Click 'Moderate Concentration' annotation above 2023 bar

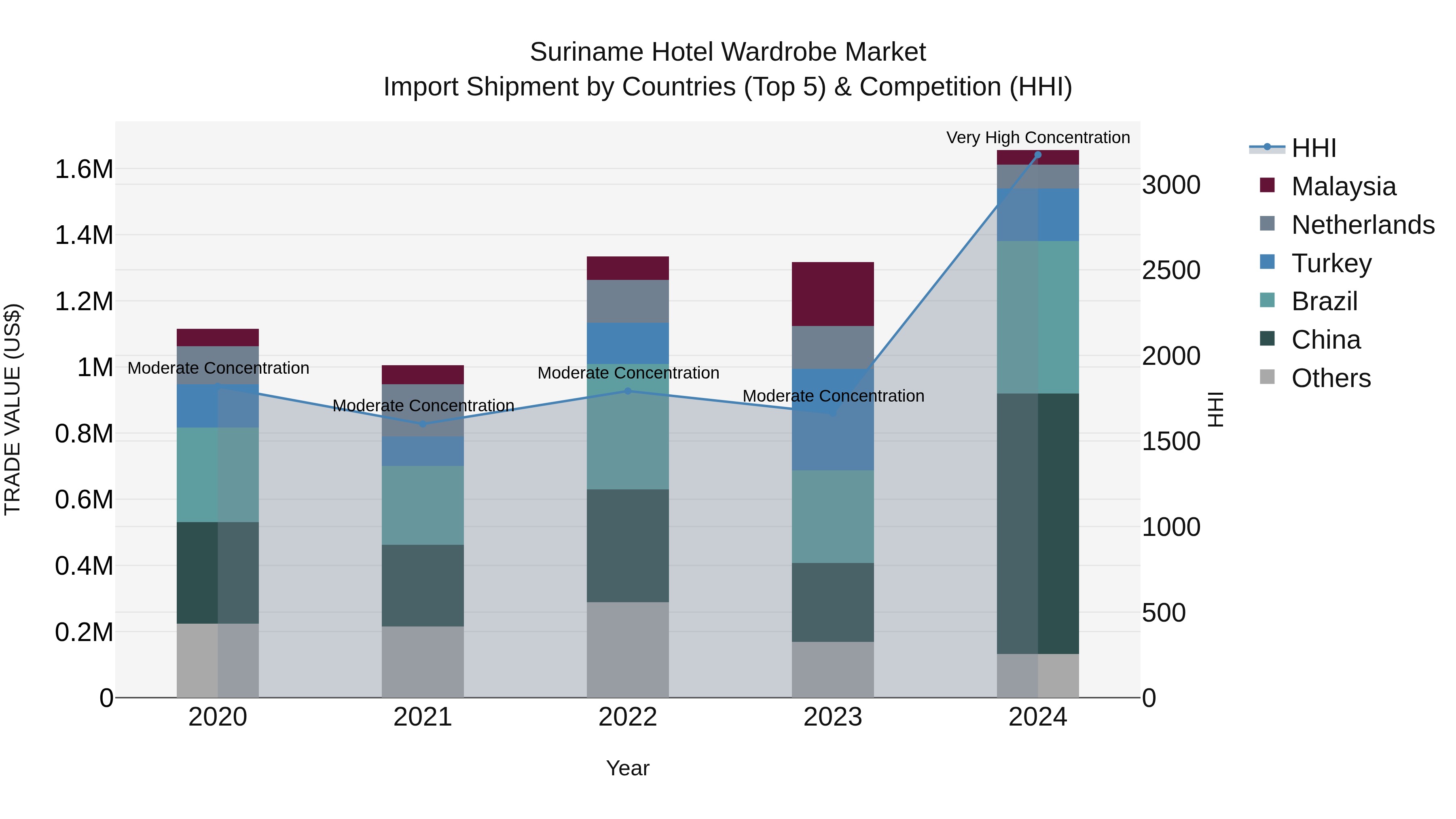(834, 396)
